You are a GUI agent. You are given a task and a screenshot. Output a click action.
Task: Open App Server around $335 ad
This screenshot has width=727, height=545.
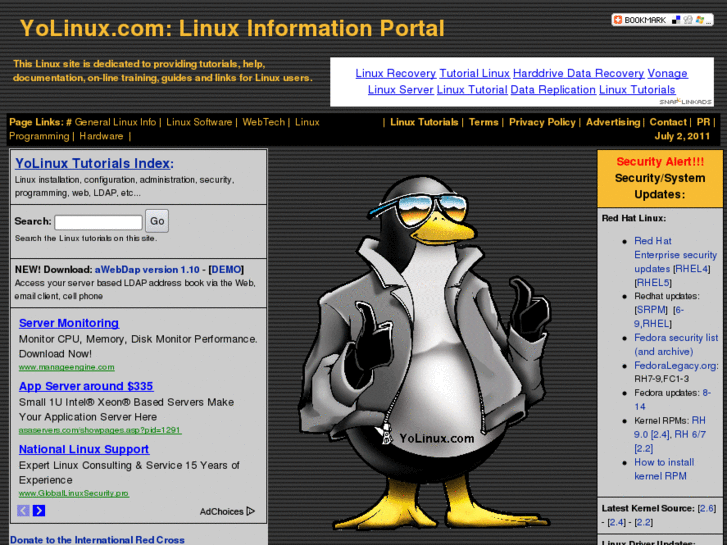click(86, 386)
